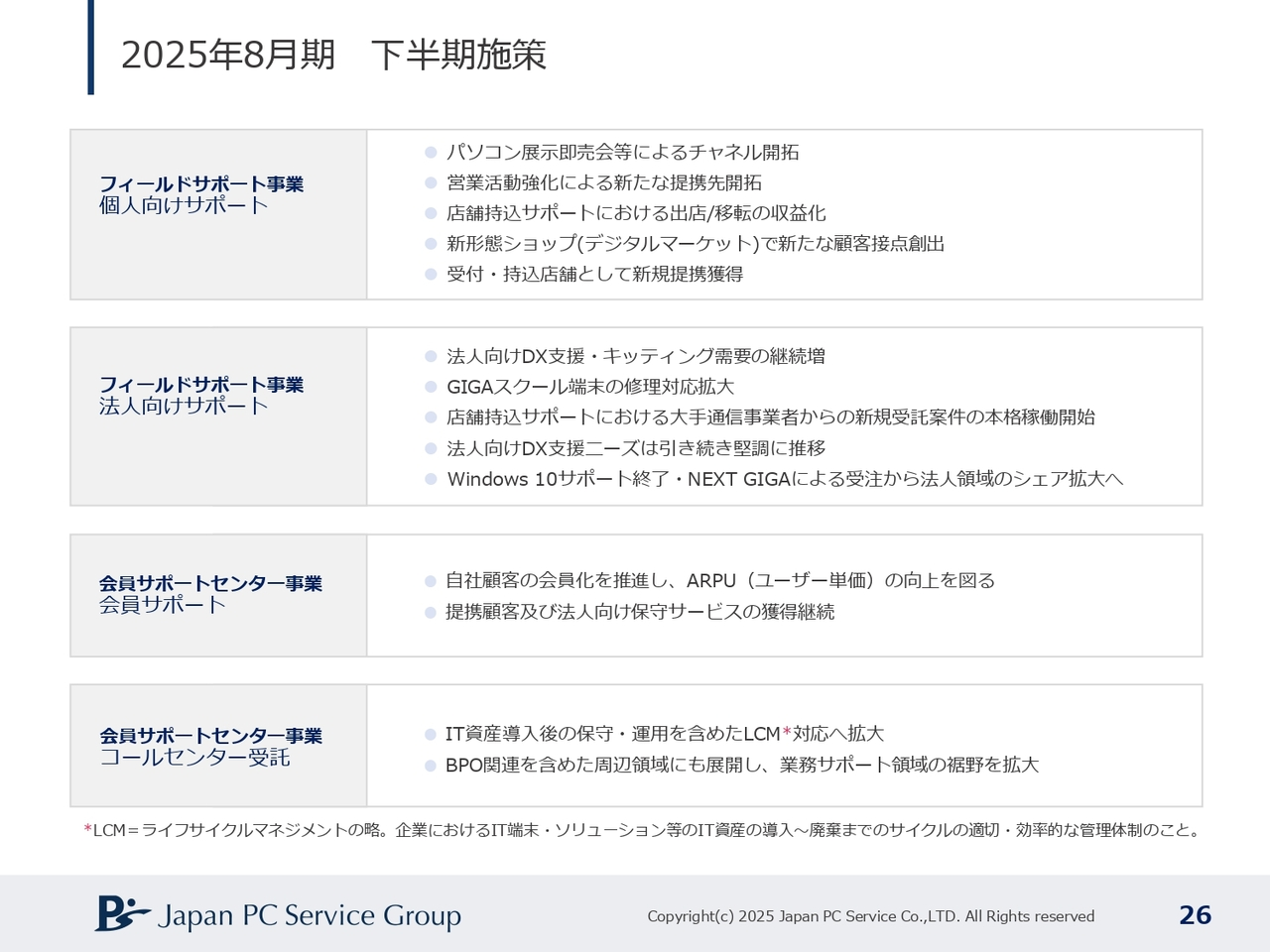Select the line 法人向けDX支援・キッティング需要の継続増
Viewport: 1270px width, 952px height.
pos(636,356)
